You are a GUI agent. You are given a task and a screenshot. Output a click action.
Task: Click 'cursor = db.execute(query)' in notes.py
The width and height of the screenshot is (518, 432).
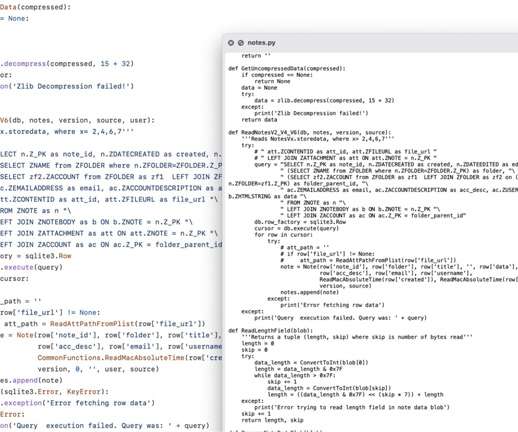pos(297,228)
